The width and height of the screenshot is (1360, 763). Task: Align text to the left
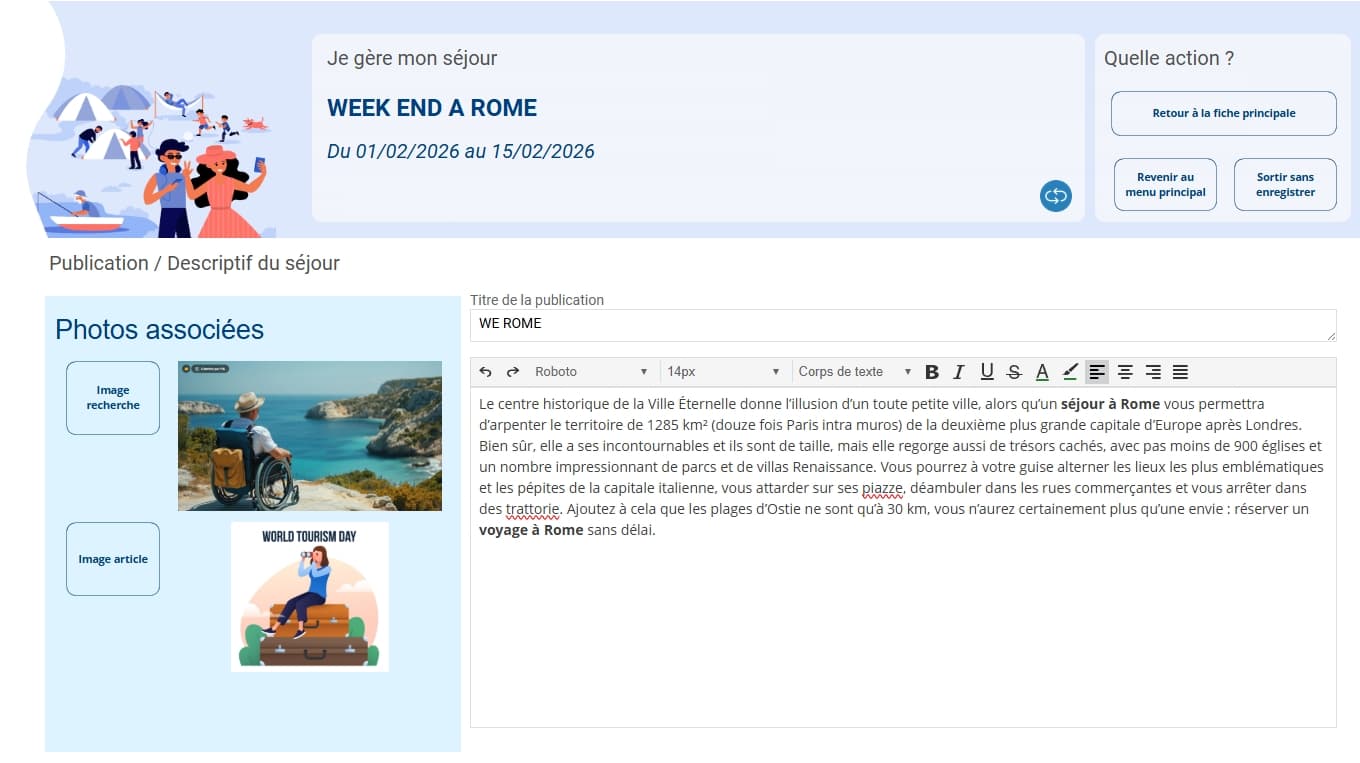[1097, 372]
